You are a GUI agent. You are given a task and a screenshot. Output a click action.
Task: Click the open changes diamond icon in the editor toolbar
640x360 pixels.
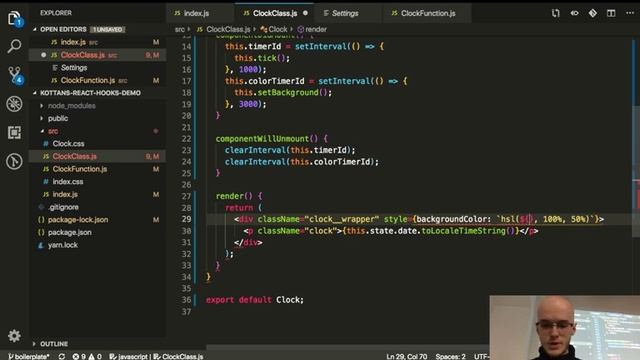tap(593, 13)
